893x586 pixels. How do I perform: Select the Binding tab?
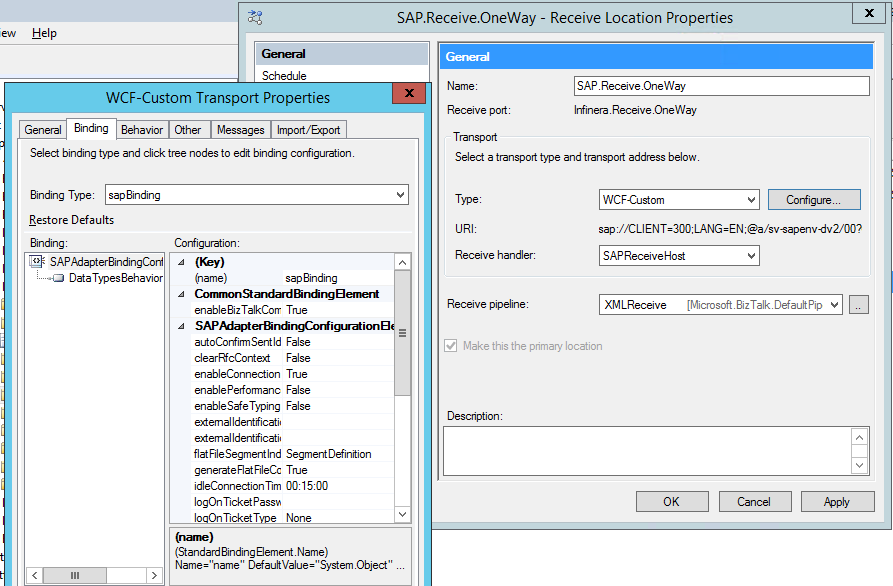pos(91,128)
